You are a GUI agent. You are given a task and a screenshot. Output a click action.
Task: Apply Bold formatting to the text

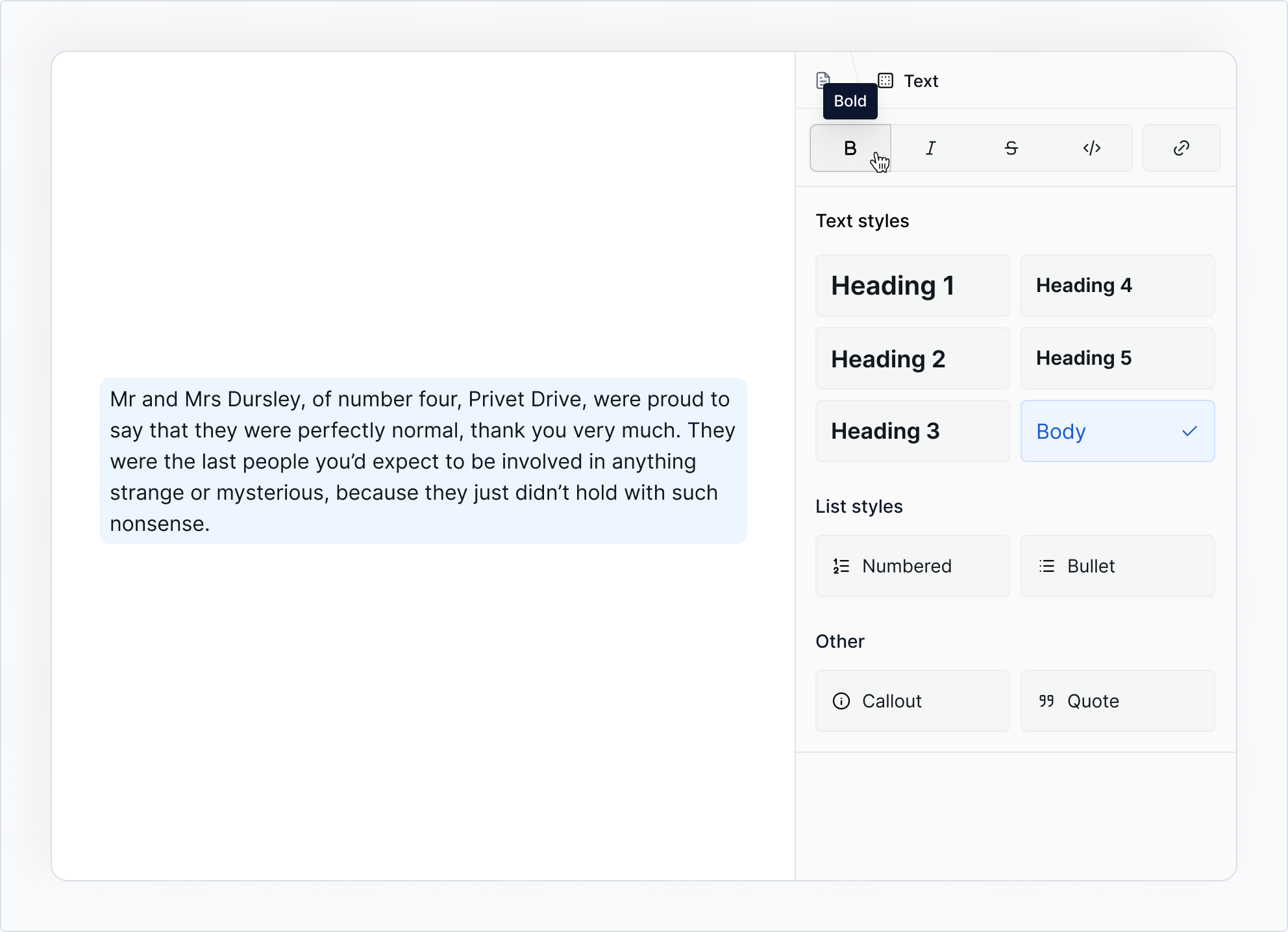tap(850, 148)
